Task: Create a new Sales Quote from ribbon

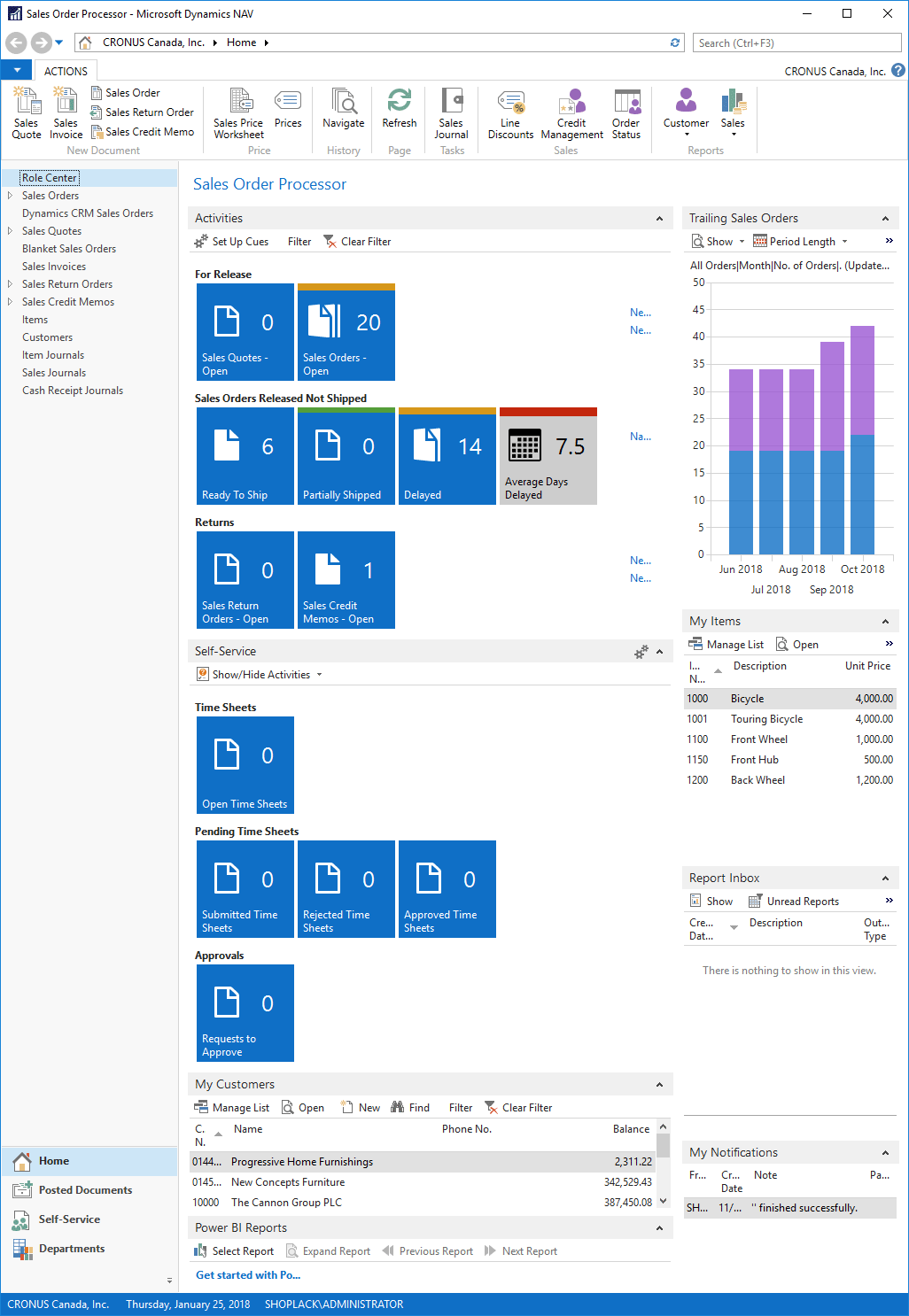Action: click(x=27, y=113)
